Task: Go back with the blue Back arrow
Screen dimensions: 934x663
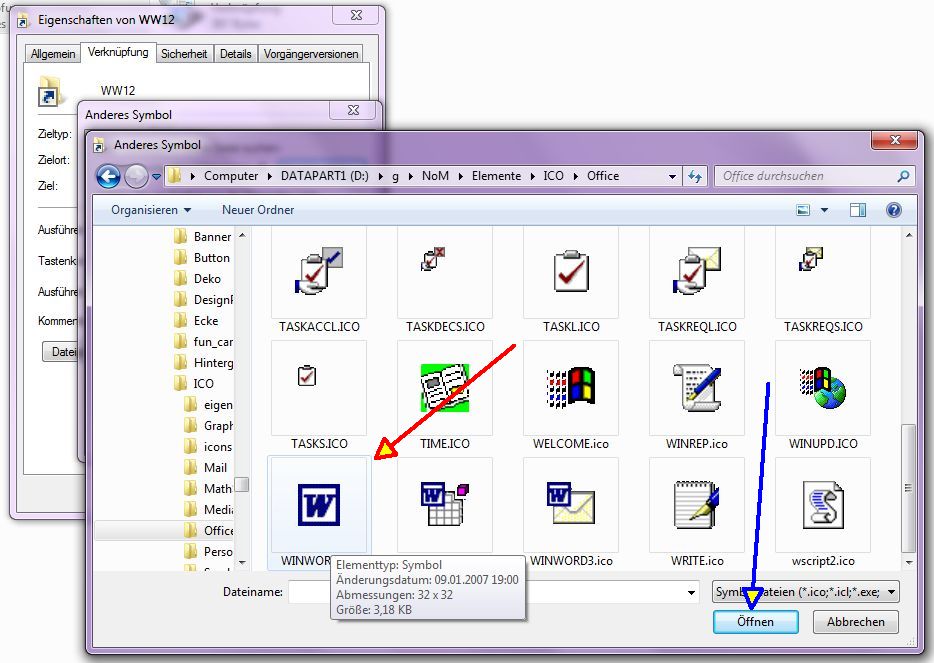Action: coord(108,176)
